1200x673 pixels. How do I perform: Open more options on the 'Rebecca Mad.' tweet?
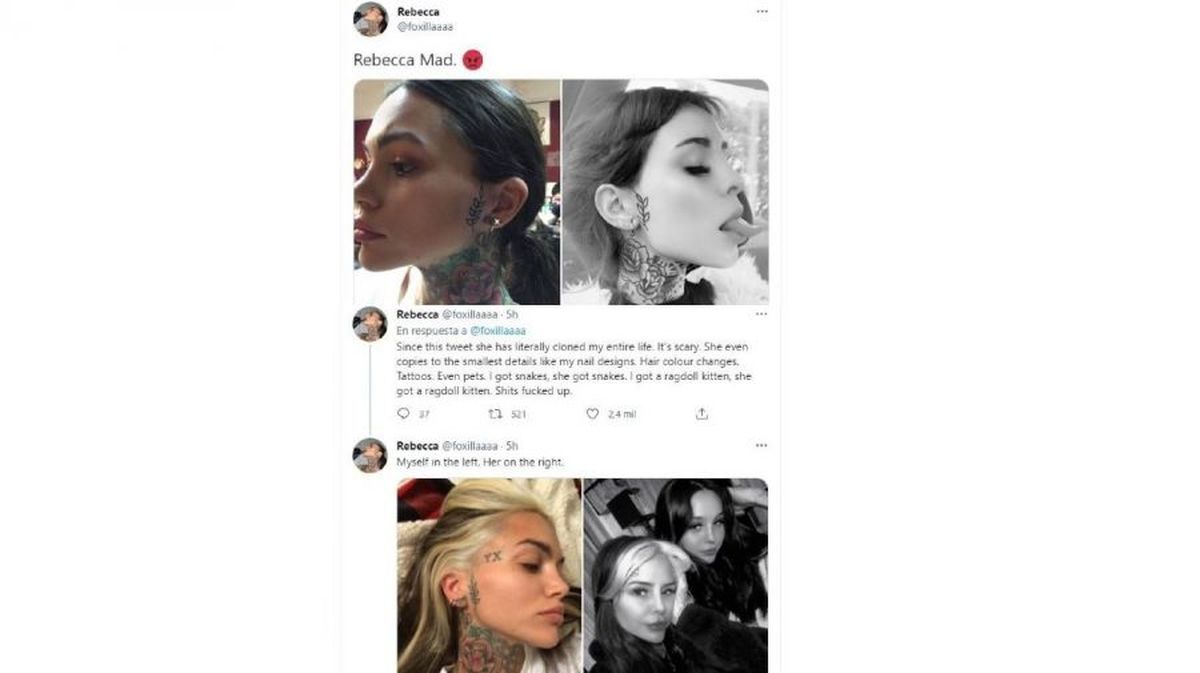pyautogui.click(x=762, y=11)
